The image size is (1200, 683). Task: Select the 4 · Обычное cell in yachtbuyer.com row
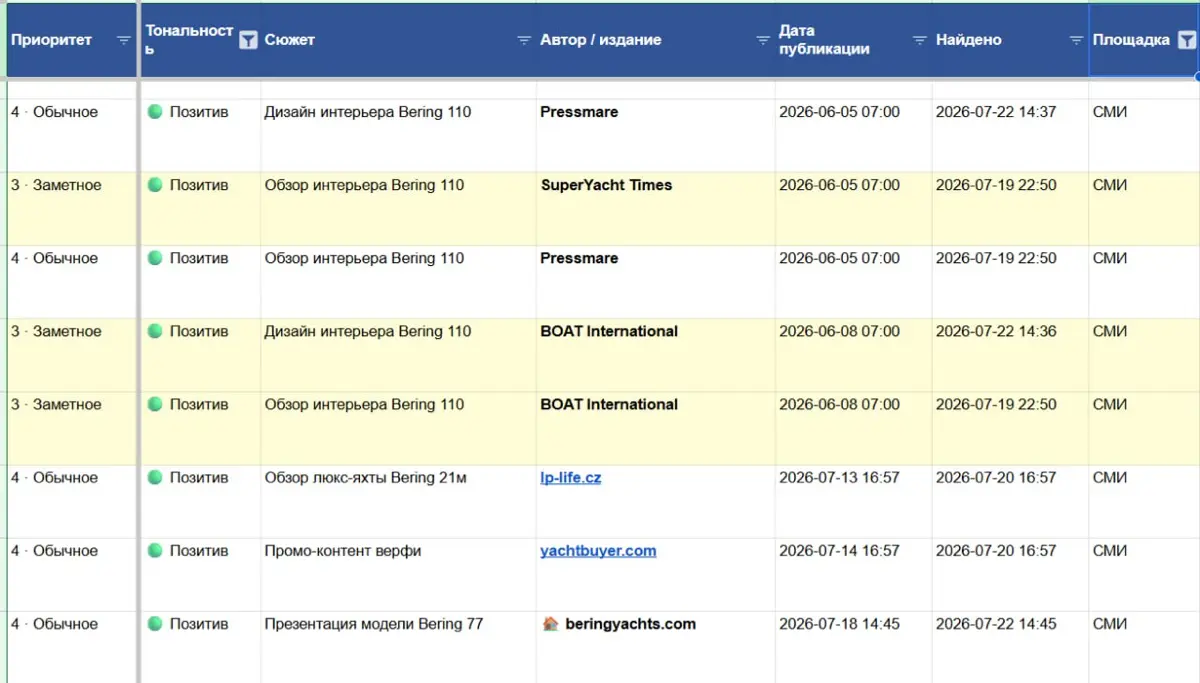(71, 574)
